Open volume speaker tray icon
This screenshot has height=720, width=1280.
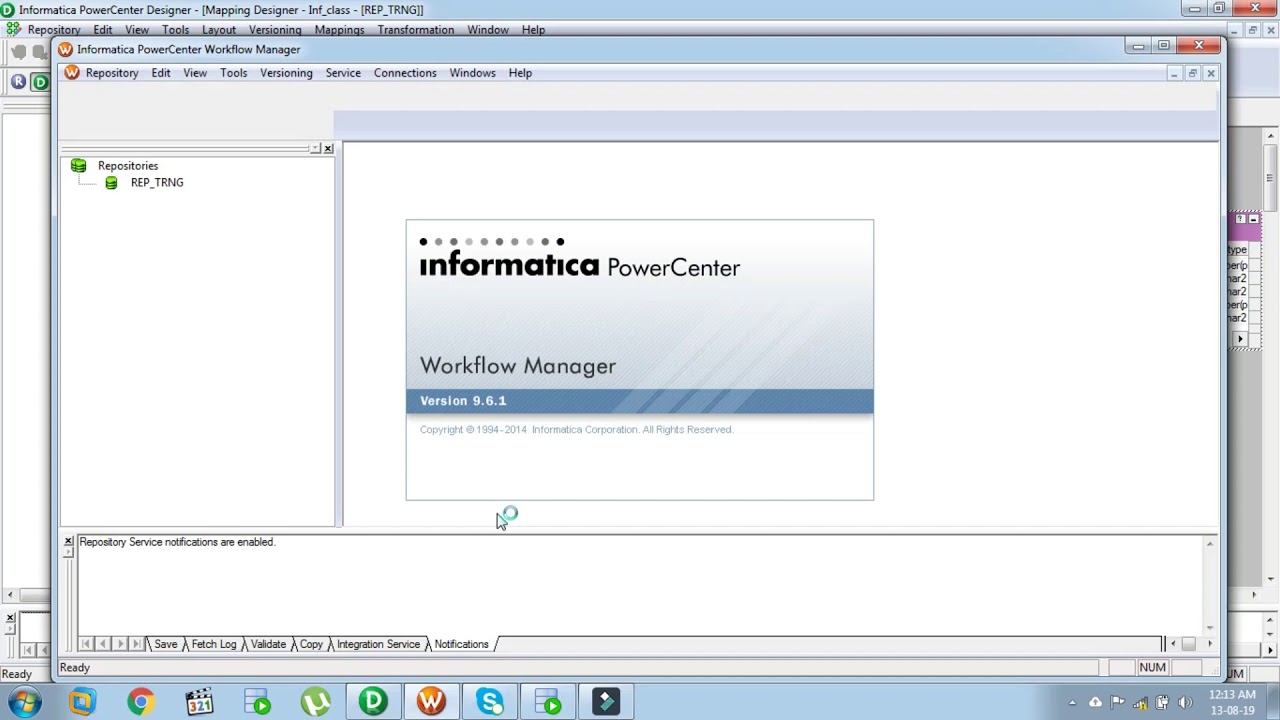[x=1186, y=702]
